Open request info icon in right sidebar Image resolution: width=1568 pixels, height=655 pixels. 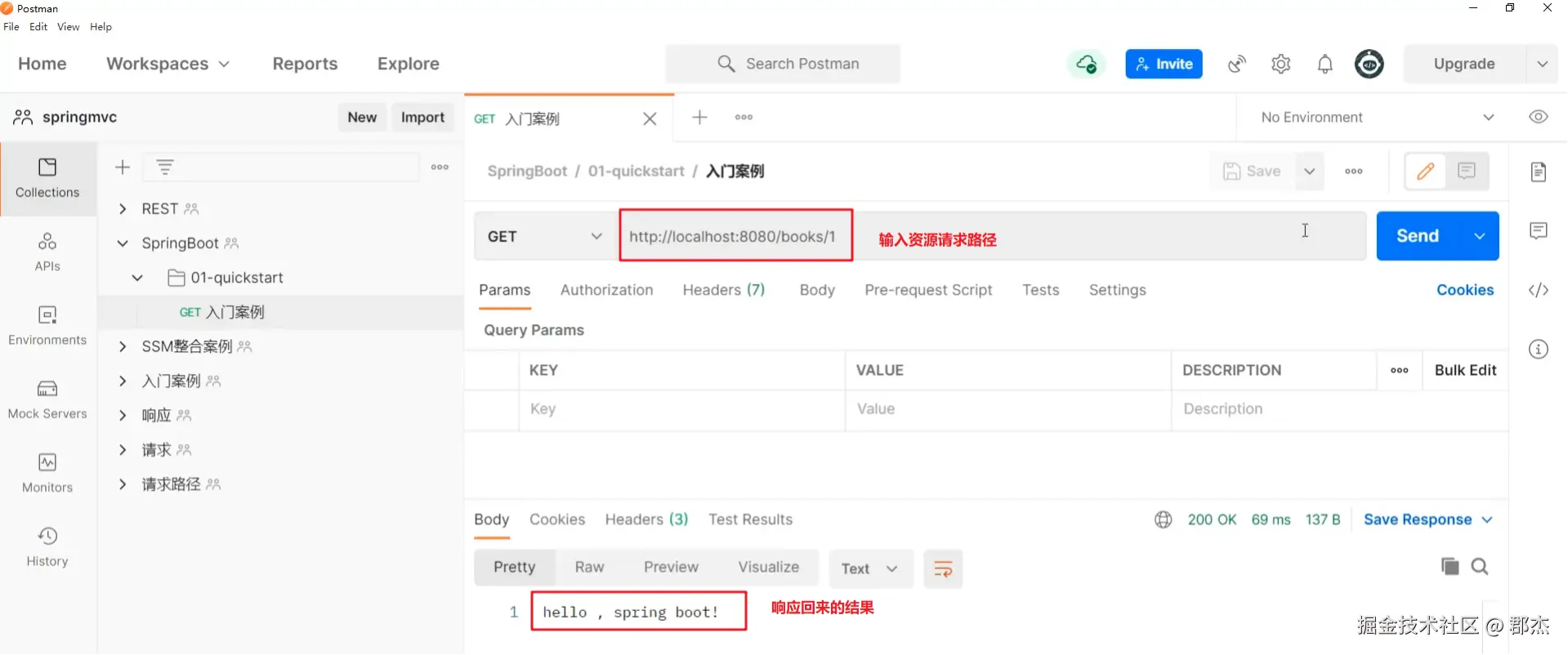pos(1539,350)
